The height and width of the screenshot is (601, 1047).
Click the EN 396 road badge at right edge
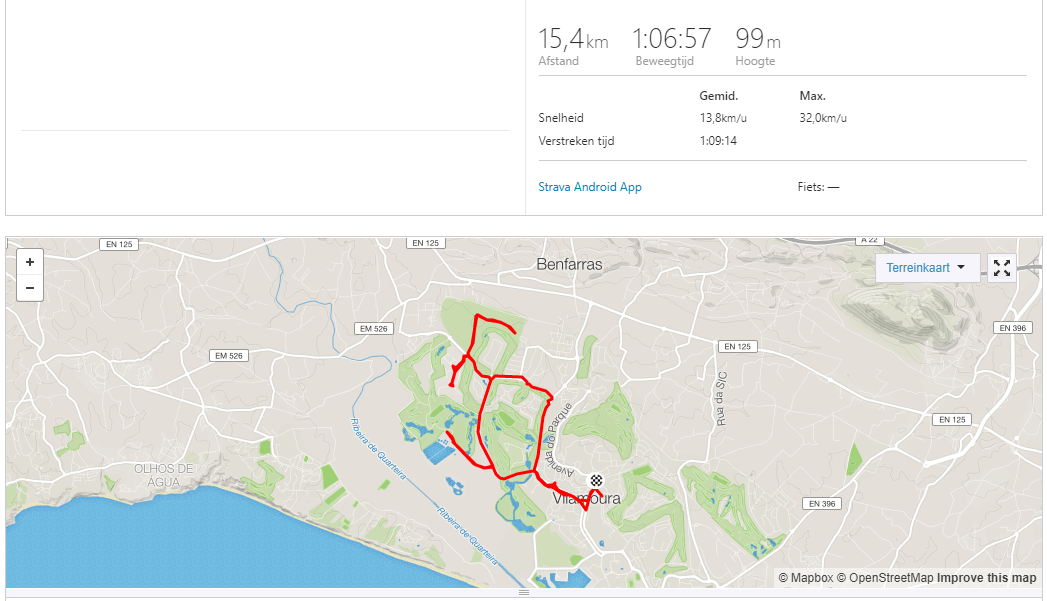1012,328
